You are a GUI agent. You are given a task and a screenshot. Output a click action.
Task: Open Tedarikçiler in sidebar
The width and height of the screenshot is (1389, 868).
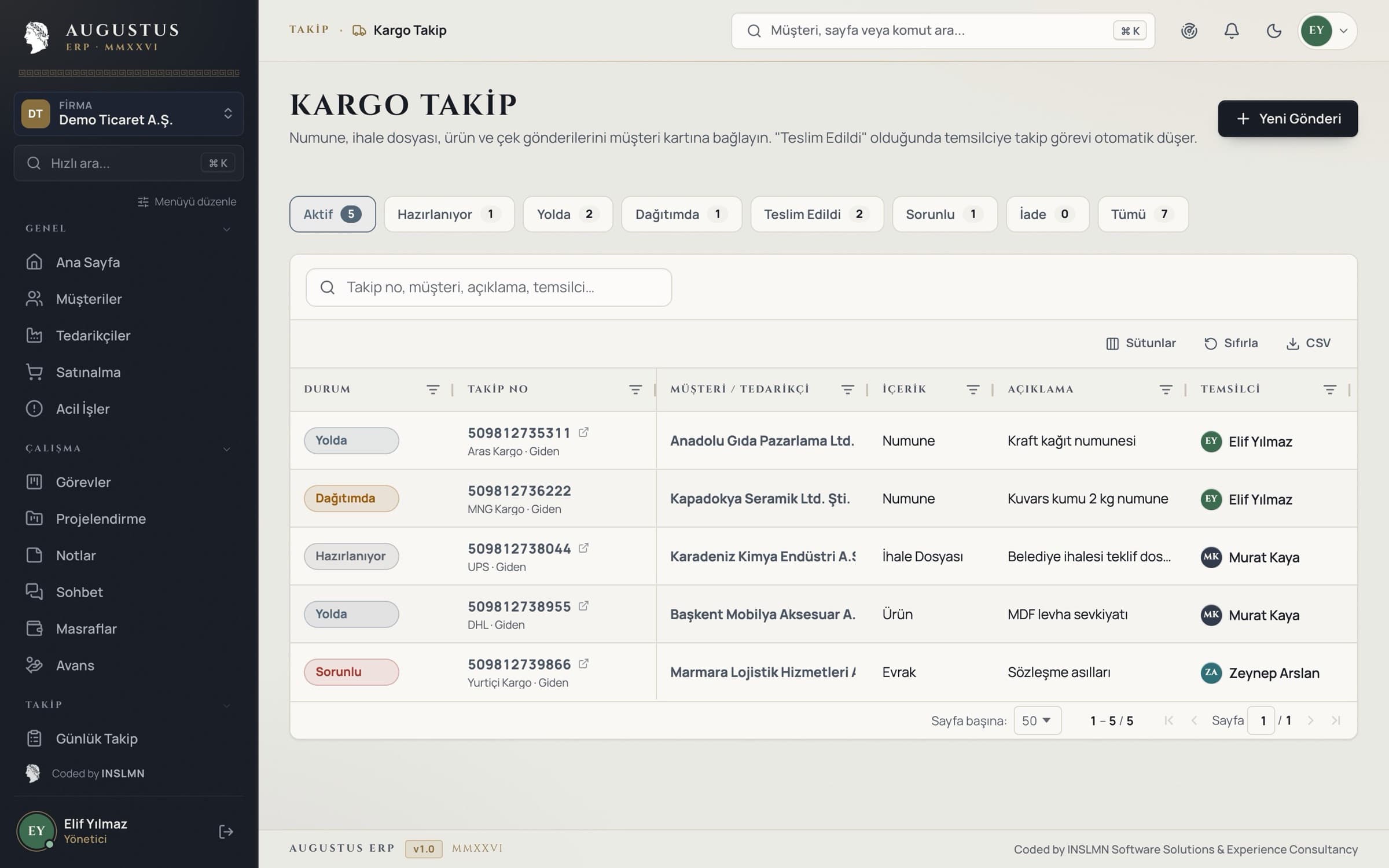(128, 336)
